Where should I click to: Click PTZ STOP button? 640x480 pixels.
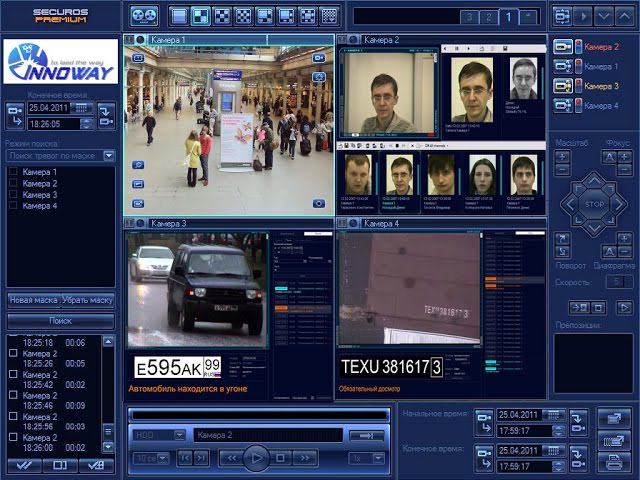(594, 204)
